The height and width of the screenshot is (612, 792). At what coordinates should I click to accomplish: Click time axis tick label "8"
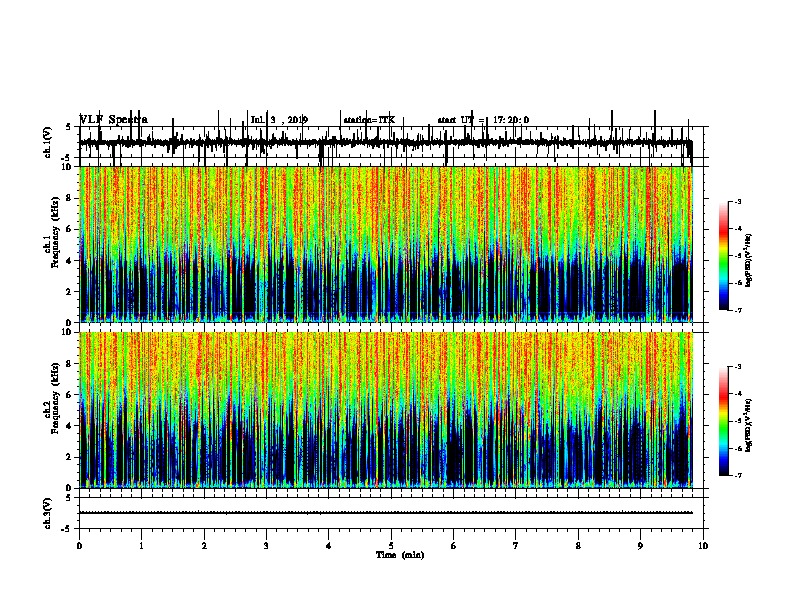578,546
